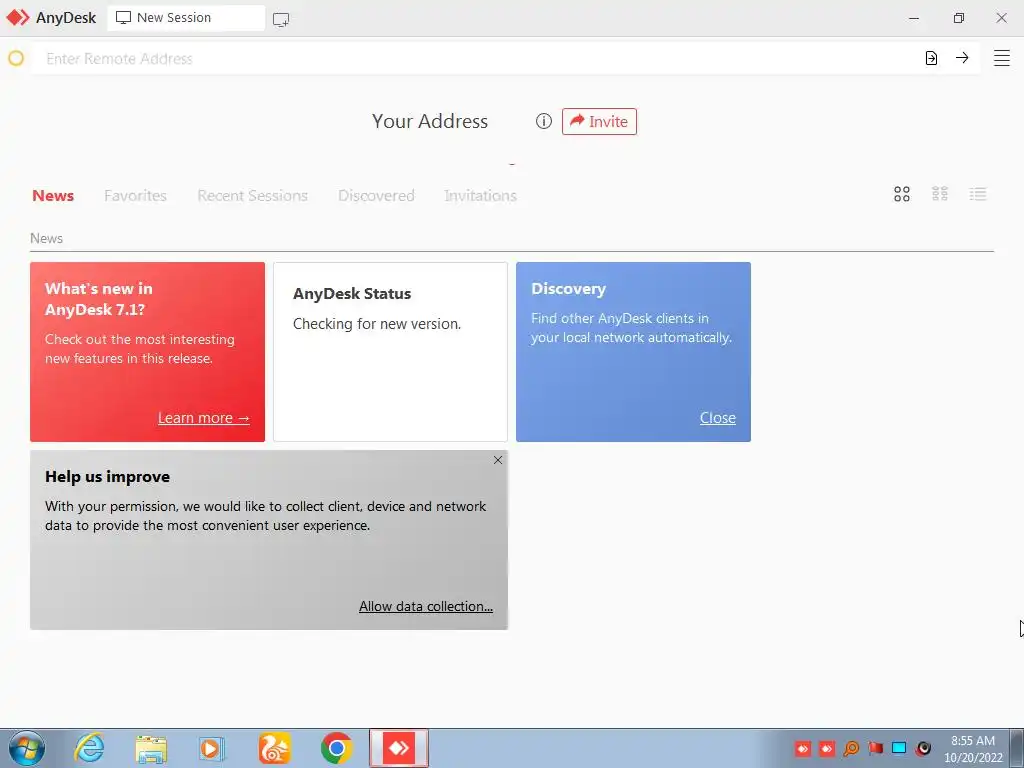Image resolution: width=1024 pixels, height=768 pixels.
Task: Open the Recent Sessions tab
Action: [x=252, y=195]
